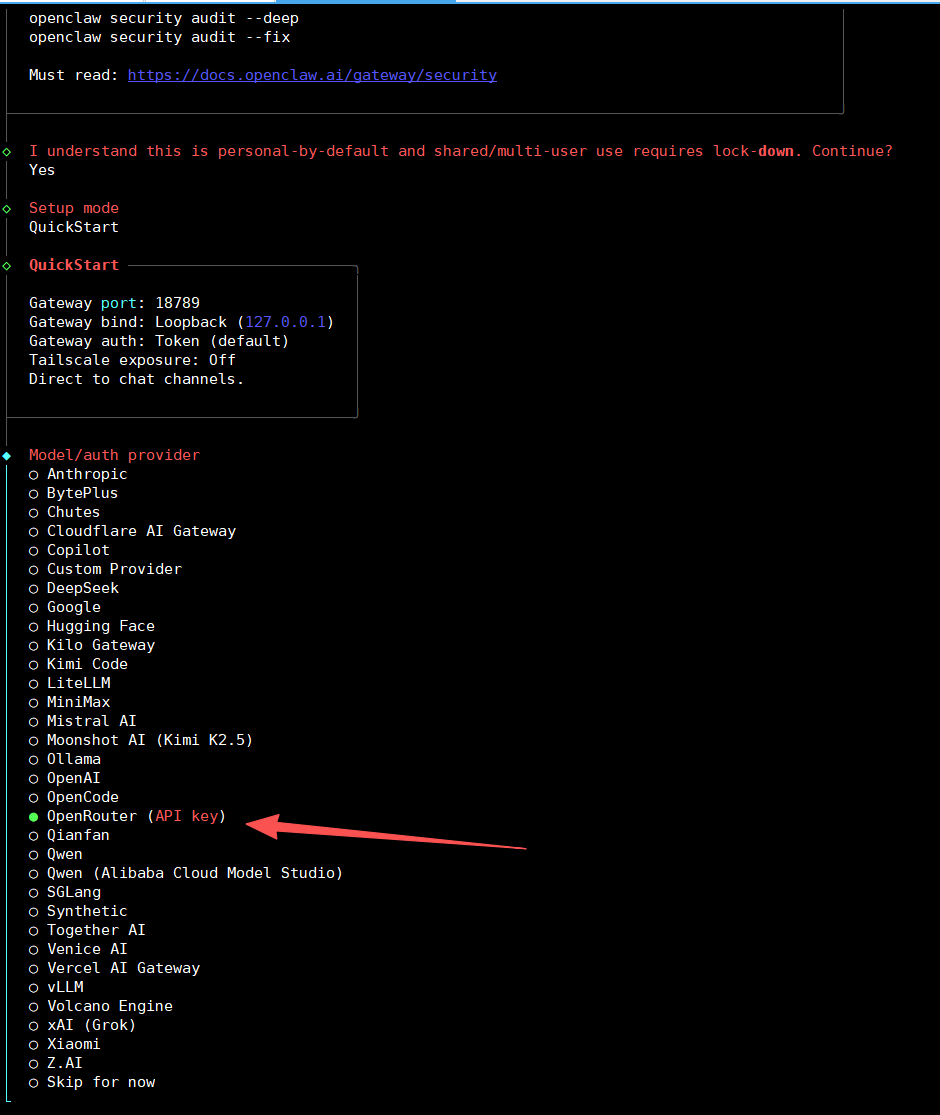The width and height of the screenshot is (940, 1115).
Task: Open the docs.openclaw.ai gateway security link
Action: 312,75
